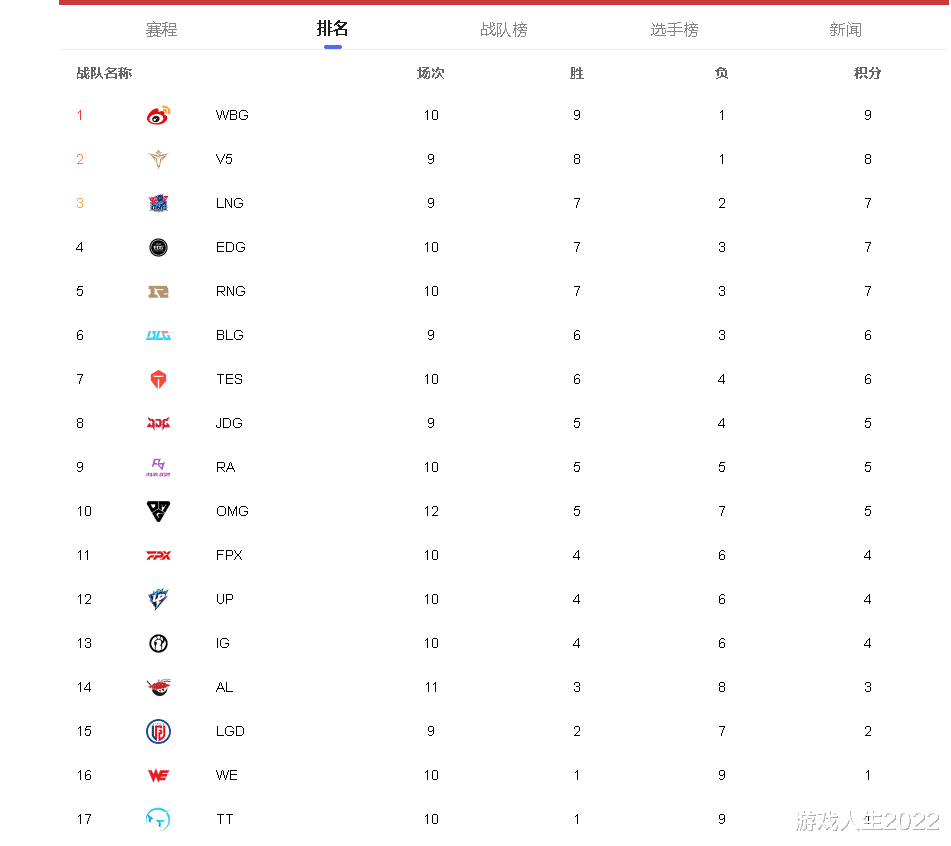Click the V5 team logo

pyautogui.click(x=158, y=159)
